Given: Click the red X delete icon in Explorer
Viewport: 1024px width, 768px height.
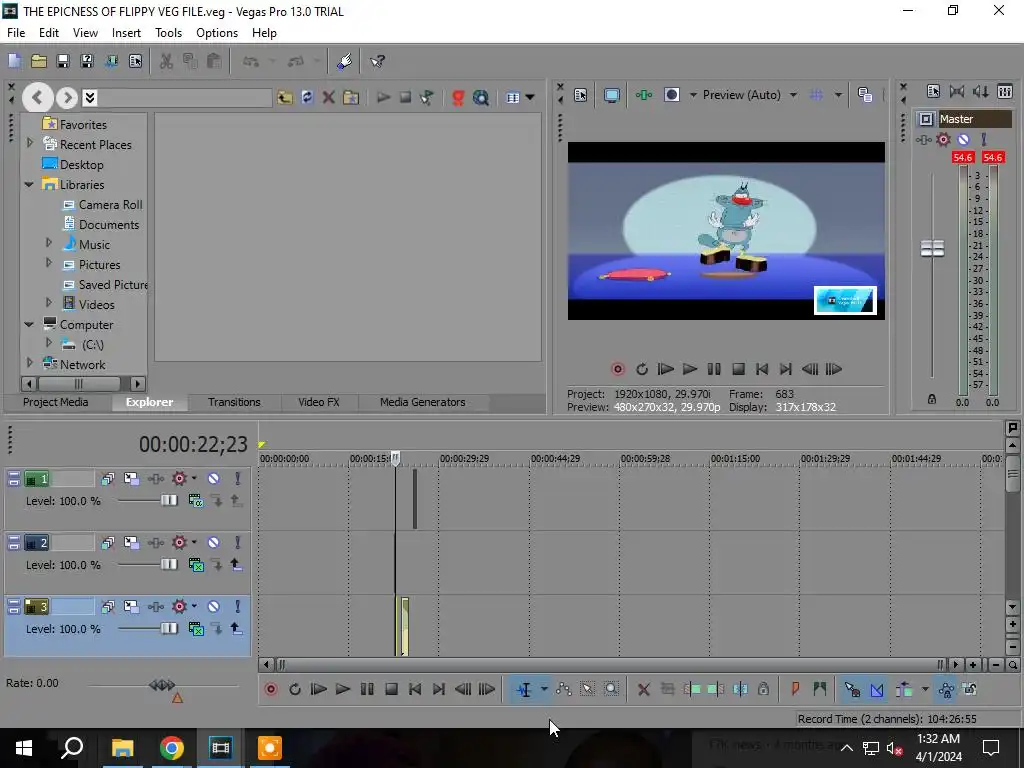Looking at the screenshot, I should click(x=328, y=98).
